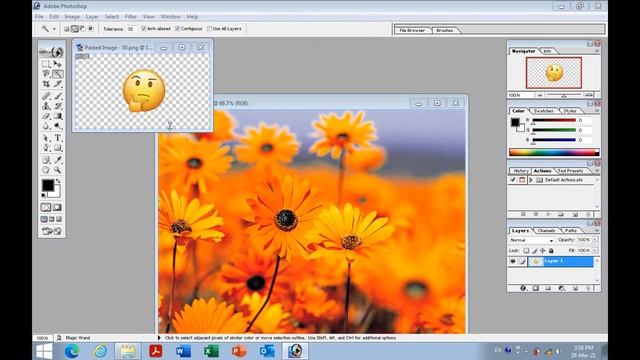This screenshot has width=640, height=360.
Task: Select the Eraser tool
Action: [46, 116]
